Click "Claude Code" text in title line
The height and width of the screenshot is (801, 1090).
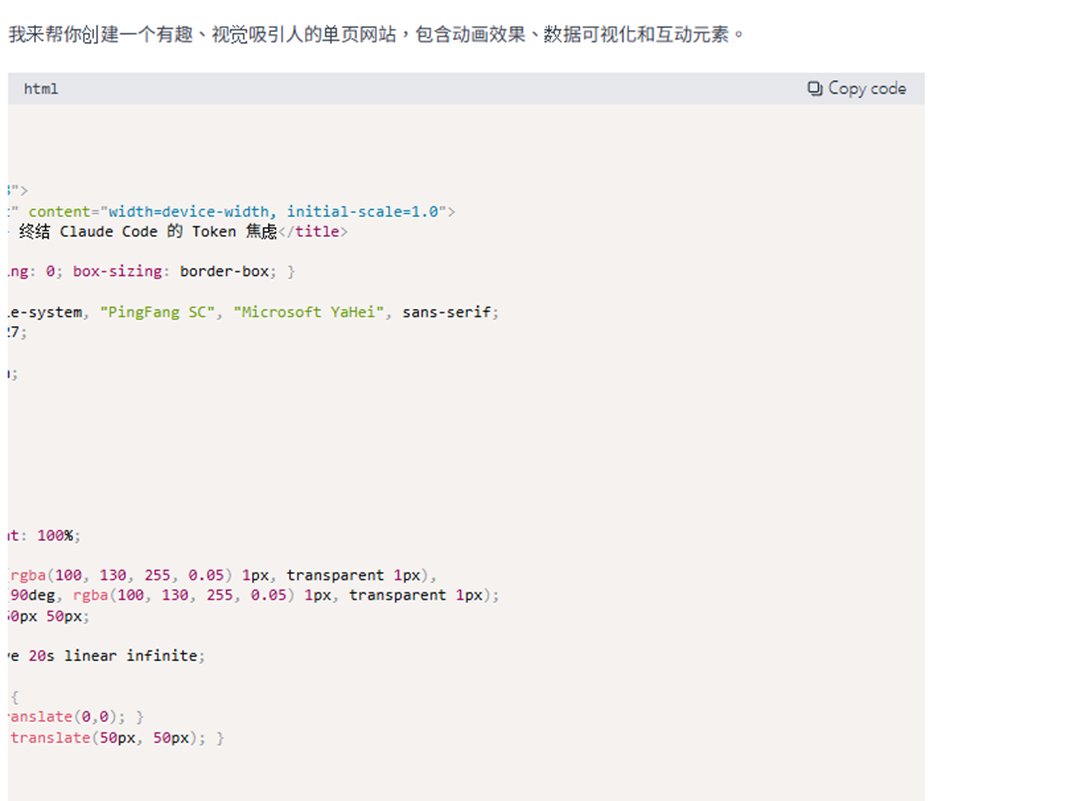(x=108, y=232)
